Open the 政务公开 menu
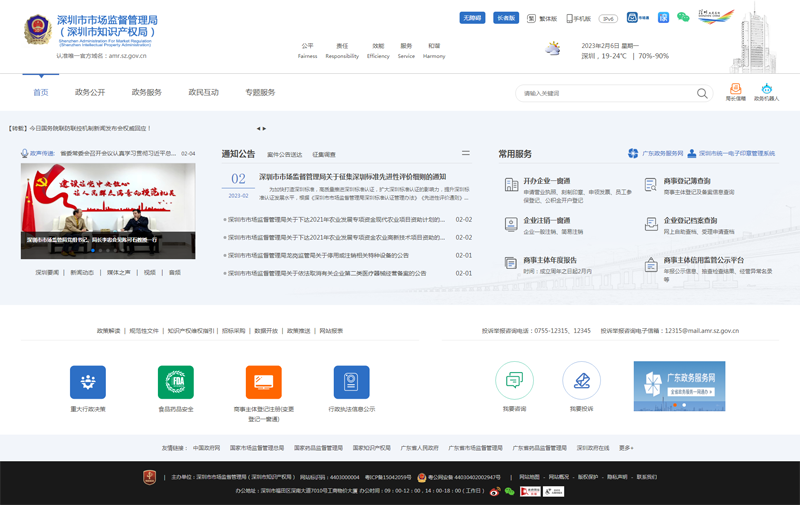 coord(90,92)
